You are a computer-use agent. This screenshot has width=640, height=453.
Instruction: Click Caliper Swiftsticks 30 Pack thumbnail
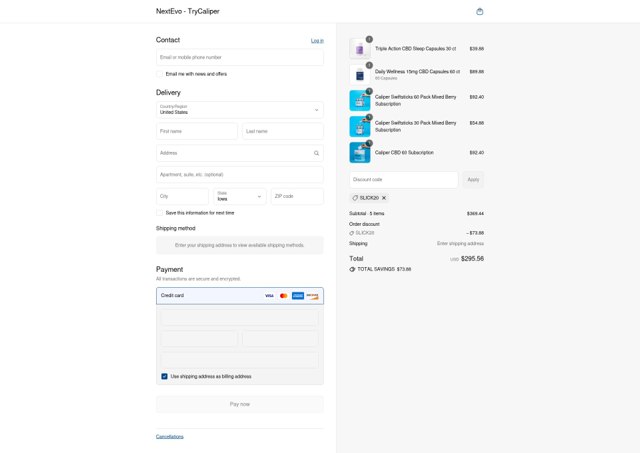click(x=360, y=126)
